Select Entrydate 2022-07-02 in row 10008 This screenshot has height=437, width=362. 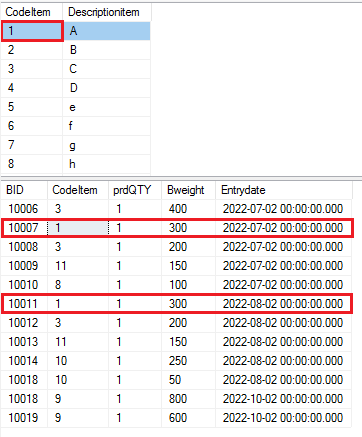pos(284,247)
